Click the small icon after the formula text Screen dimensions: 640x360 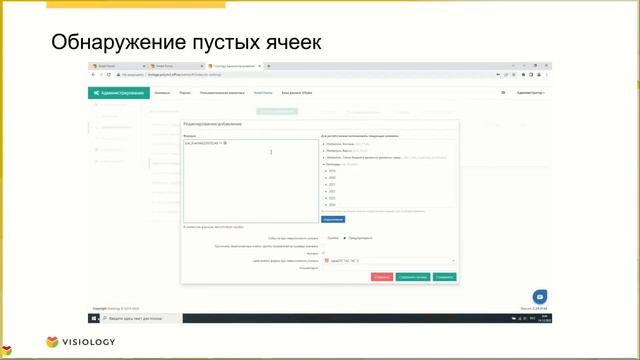[x=225, y=143]
